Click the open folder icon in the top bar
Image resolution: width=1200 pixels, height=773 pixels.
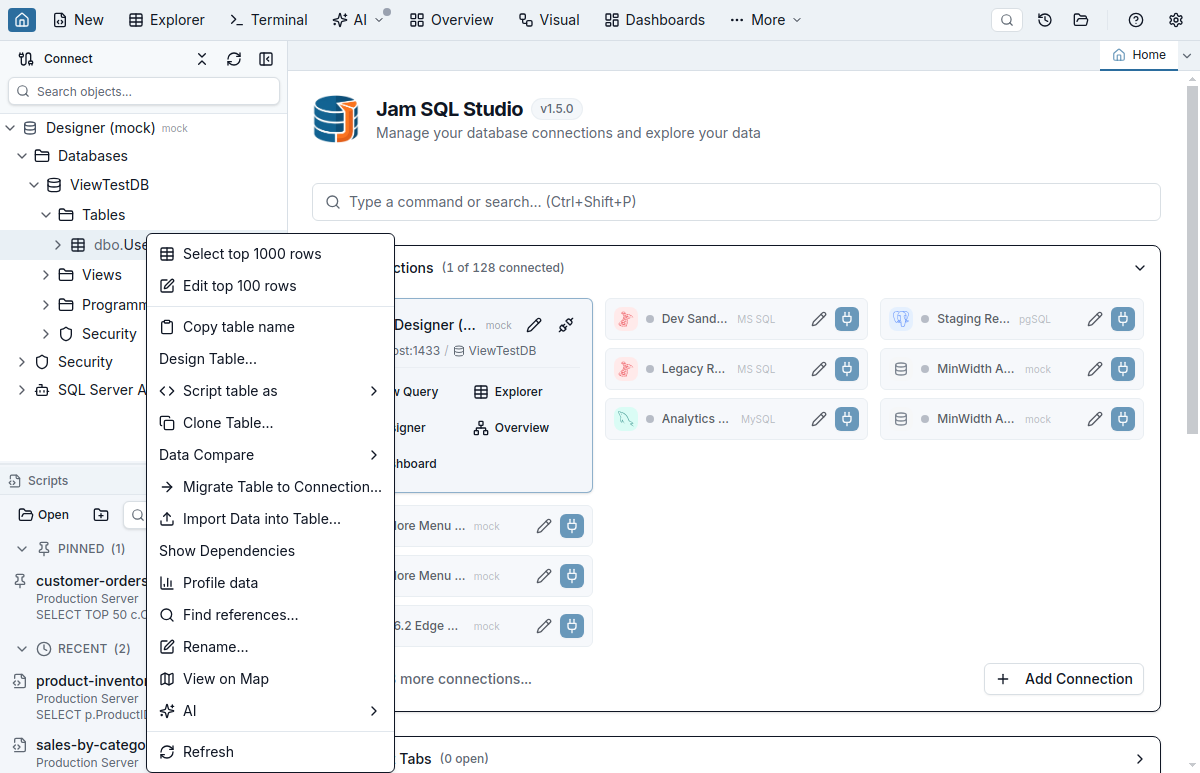pos(1081,20)
